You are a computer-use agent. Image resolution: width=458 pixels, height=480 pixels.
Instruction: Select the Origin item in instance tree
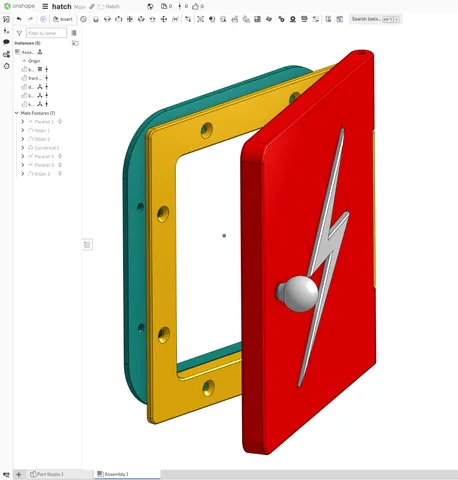coord(34,61)
